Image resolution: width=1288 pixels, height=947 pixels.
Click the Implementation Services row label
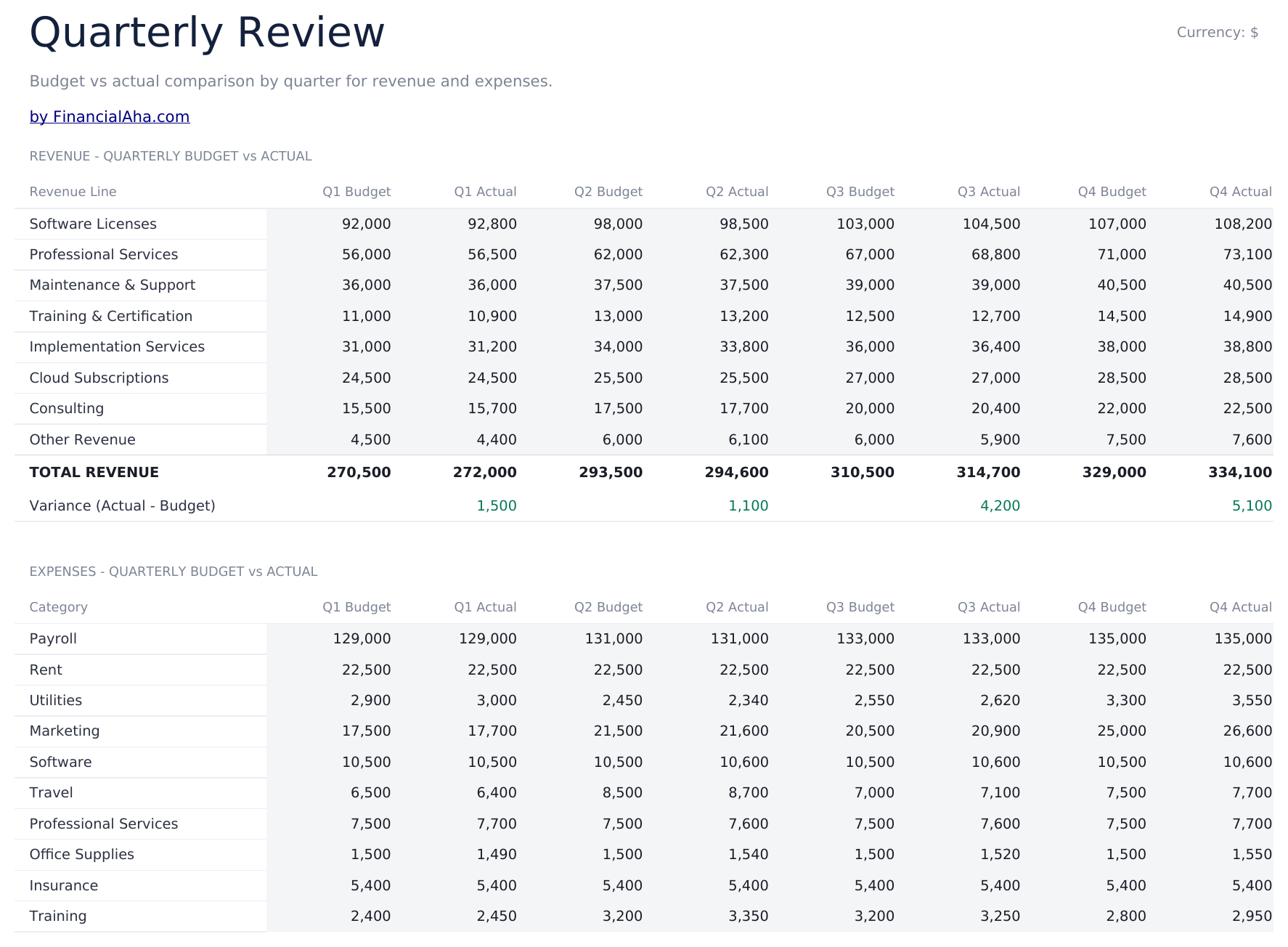117,346
